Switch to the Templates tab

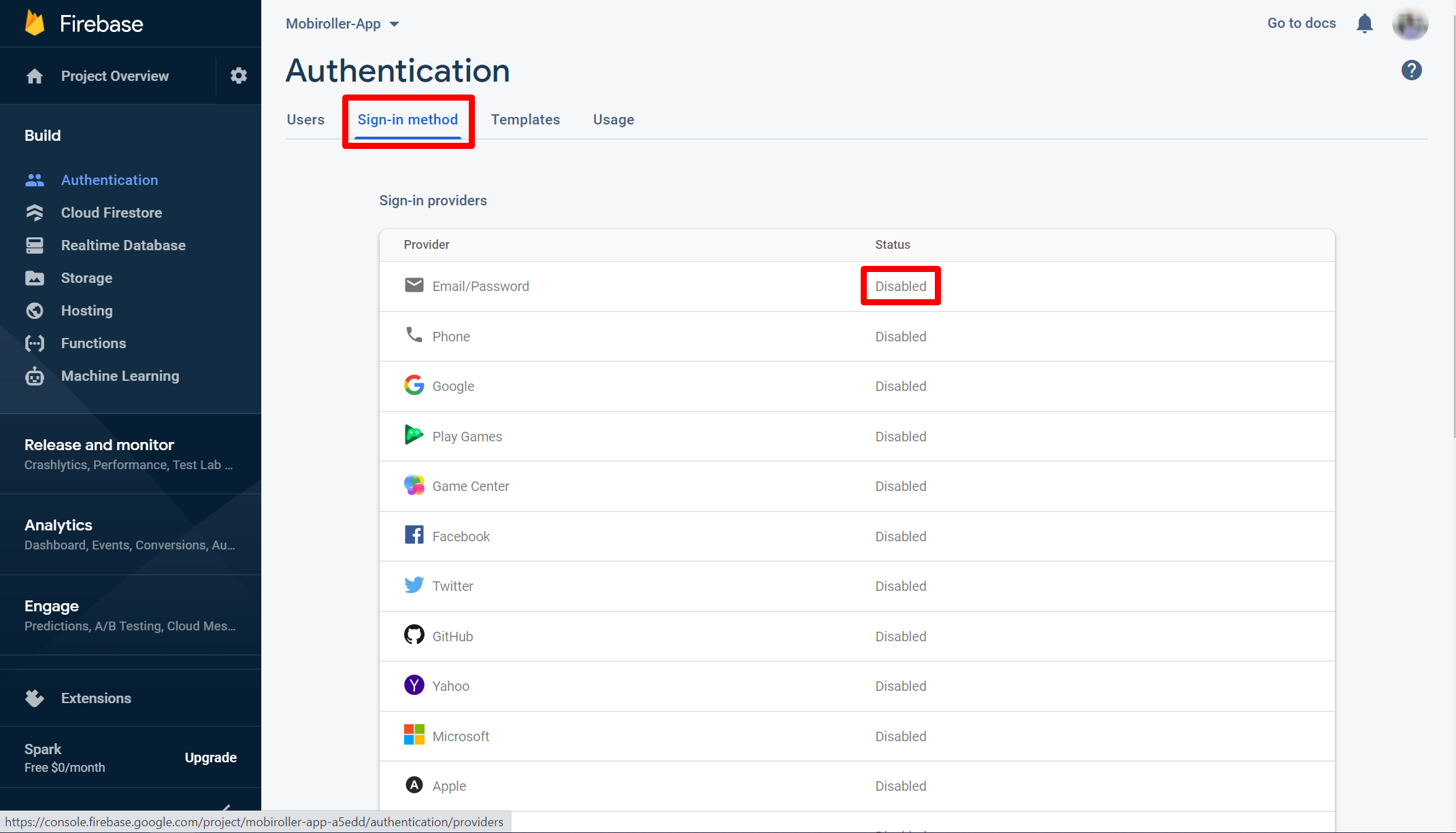click(525, 120)
